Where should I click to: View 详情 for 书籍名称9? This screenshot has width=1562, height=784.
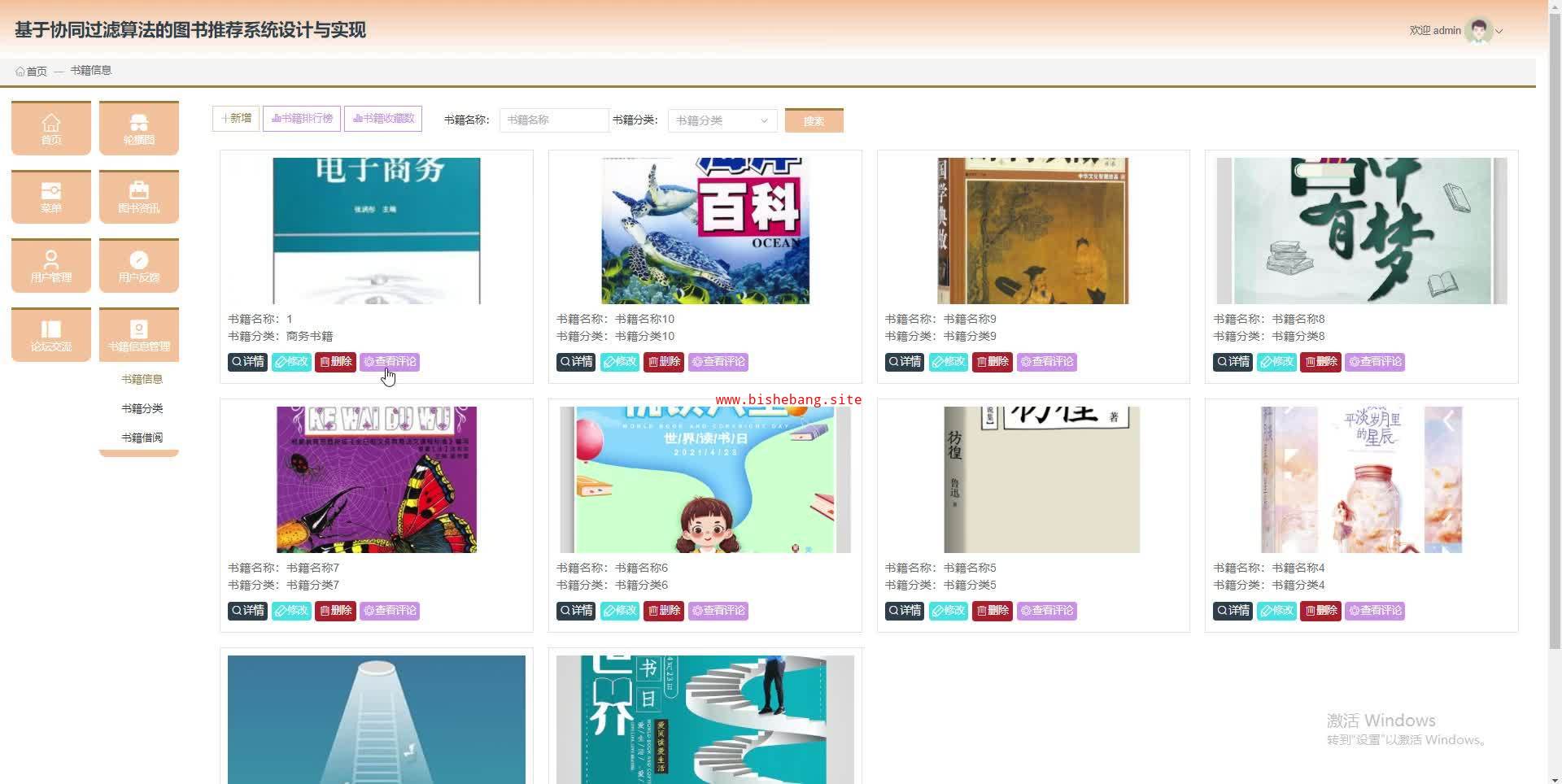point(905,362)
